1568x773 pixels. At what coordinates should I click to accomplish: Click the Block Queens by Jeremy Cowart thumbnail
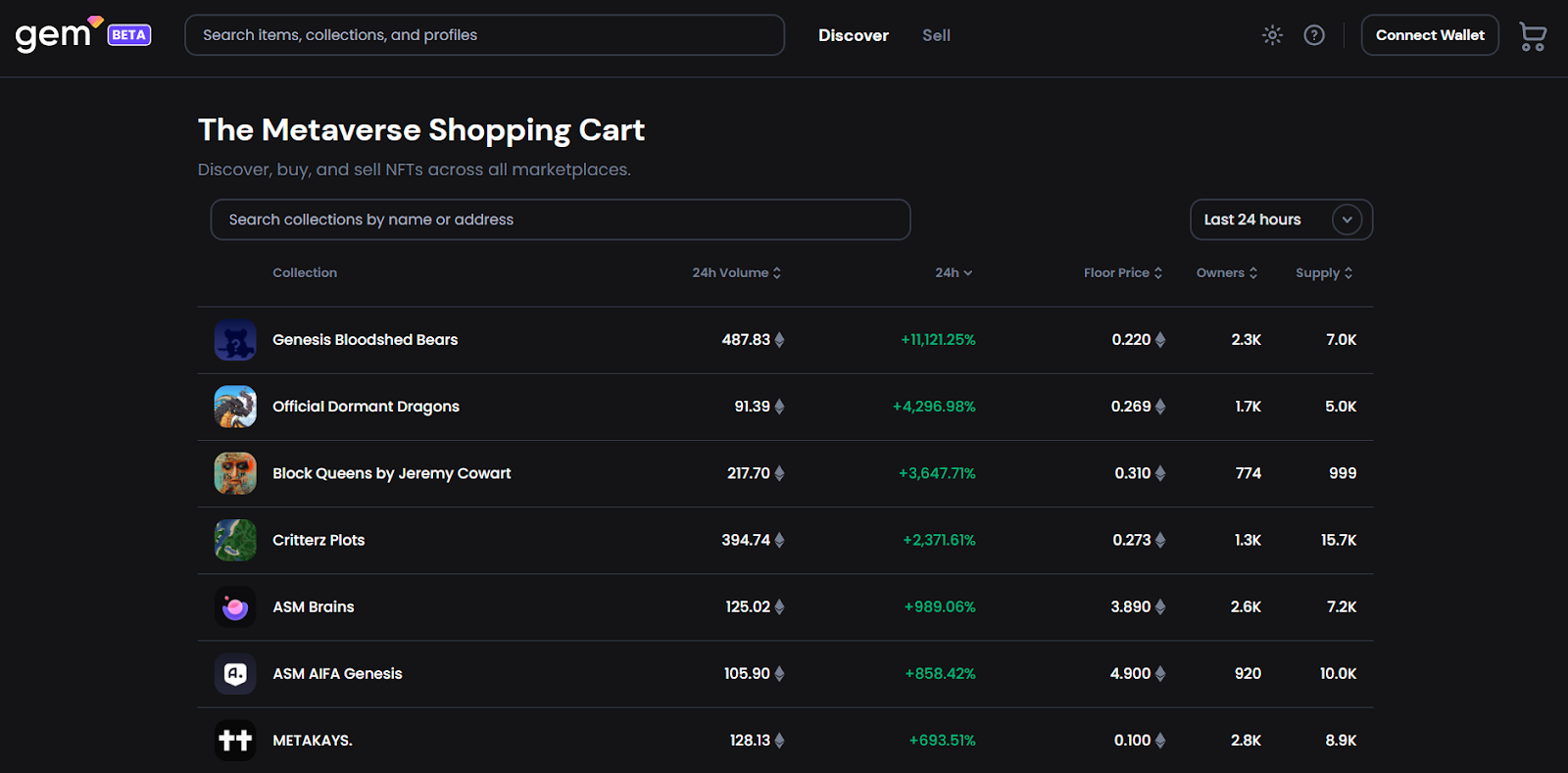point(235,473)
